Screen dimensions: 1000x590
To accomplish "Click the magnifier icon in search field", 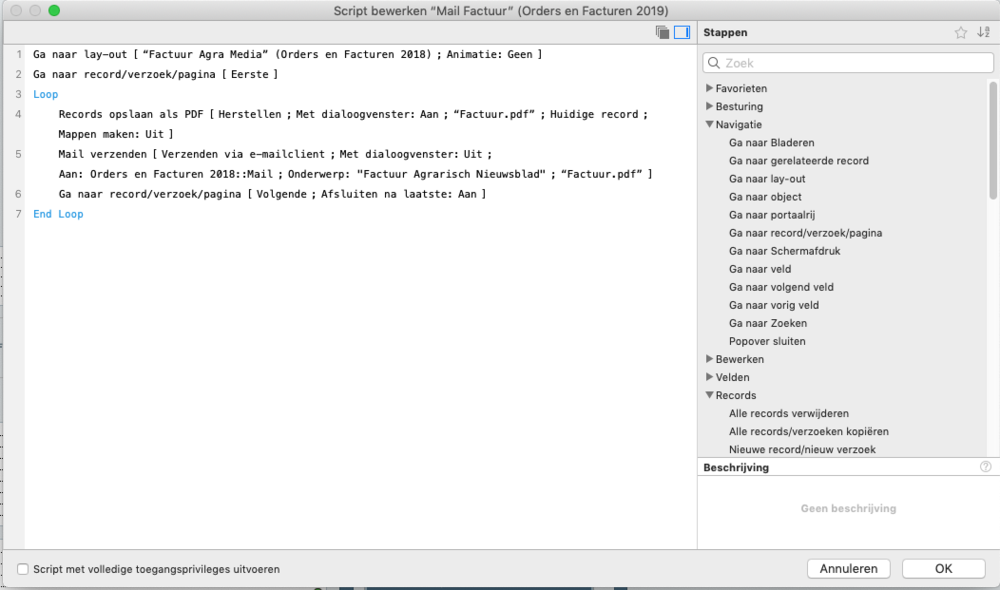I will tap(714, 63).
